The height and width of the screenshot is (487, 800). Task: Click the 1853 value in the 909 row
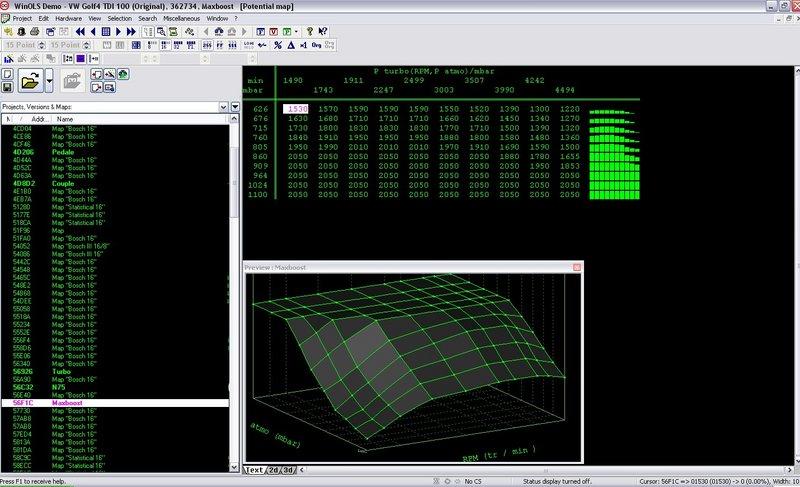569,166
